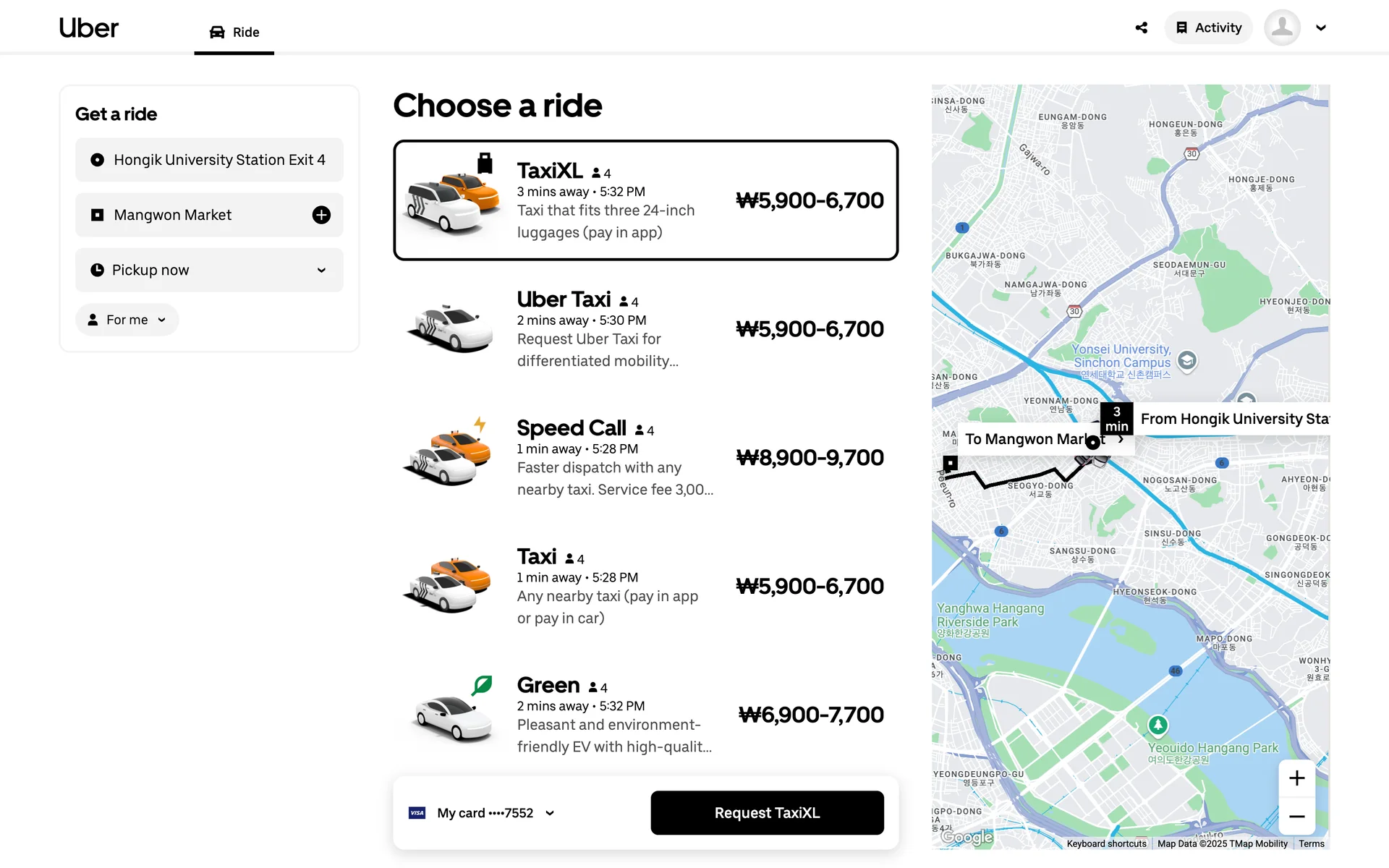Image resolution: width=1389 pixels, height=868 pixels.
Task: Zoom in on the map
Action: 1296,778
